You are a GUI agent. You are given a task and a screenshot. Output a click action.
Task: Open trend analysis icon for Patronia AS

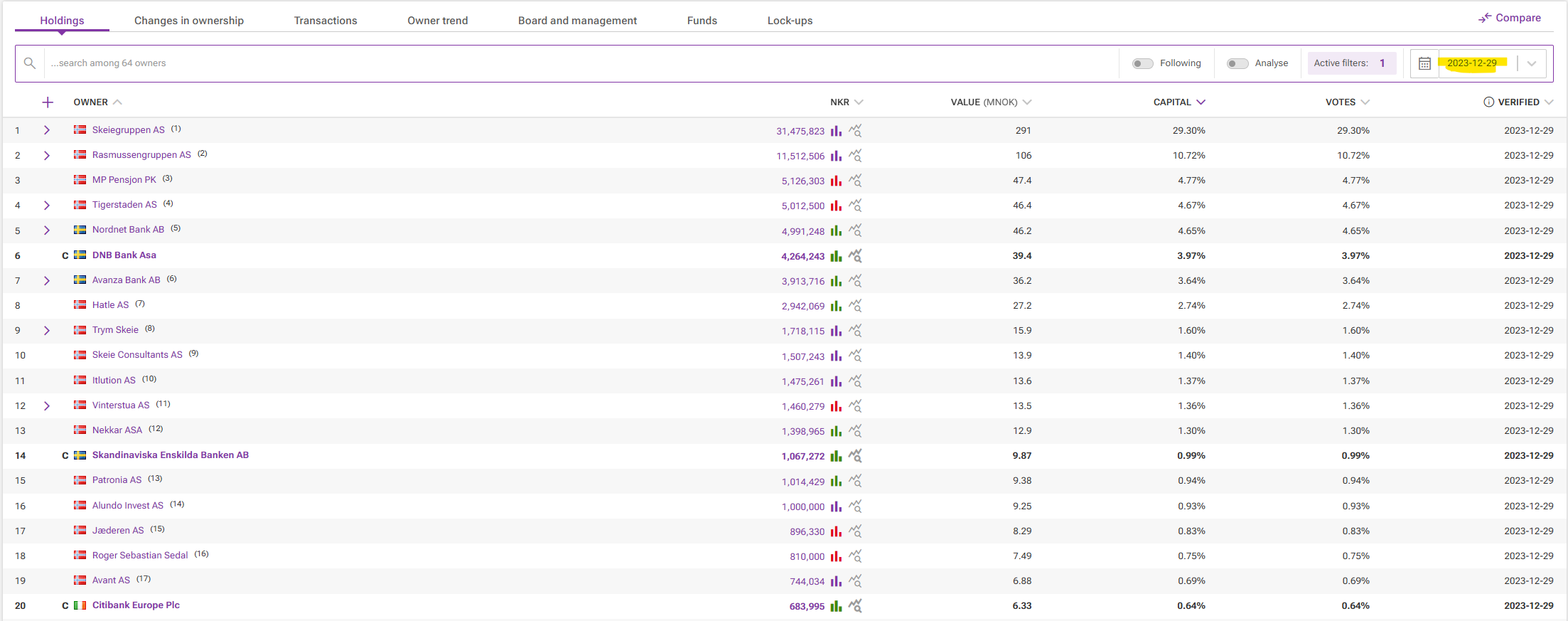tap(855, 481)
